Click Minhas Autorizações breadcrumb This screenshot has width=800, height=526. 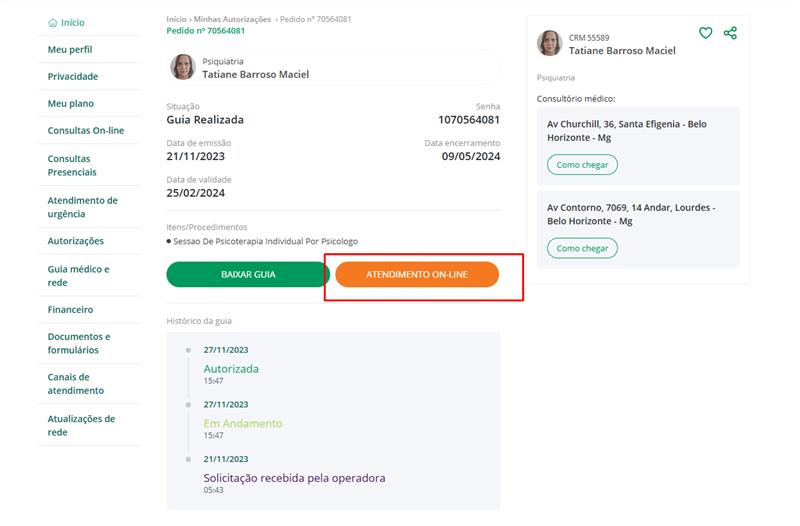point(232,19)
